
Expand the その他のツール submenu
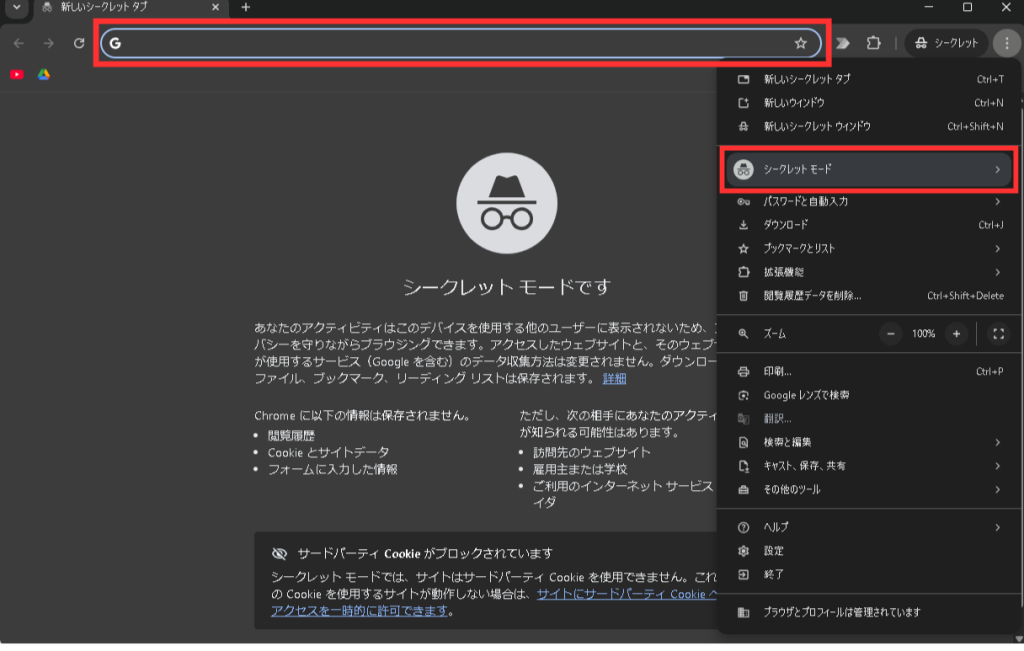pyautogui.click(x=866, y=489)
